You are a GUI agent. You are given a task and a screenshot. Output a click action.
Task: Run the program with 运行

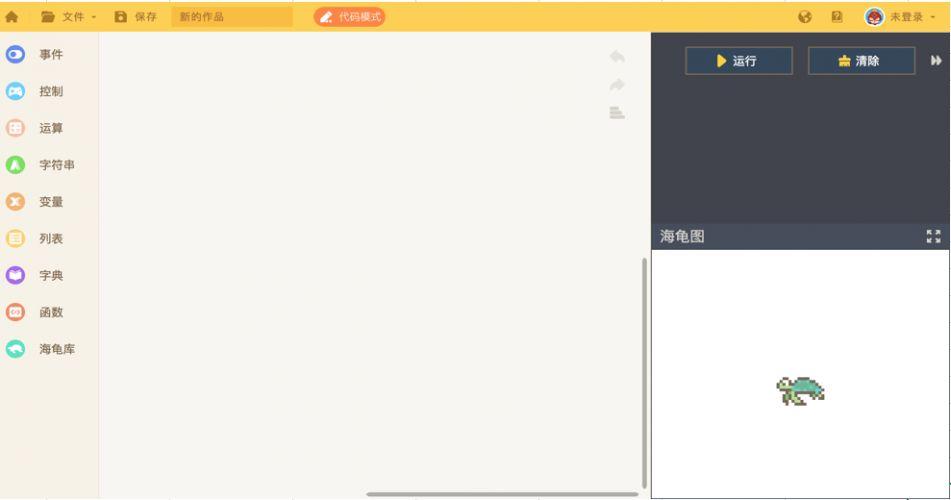(x=739, y=61)
